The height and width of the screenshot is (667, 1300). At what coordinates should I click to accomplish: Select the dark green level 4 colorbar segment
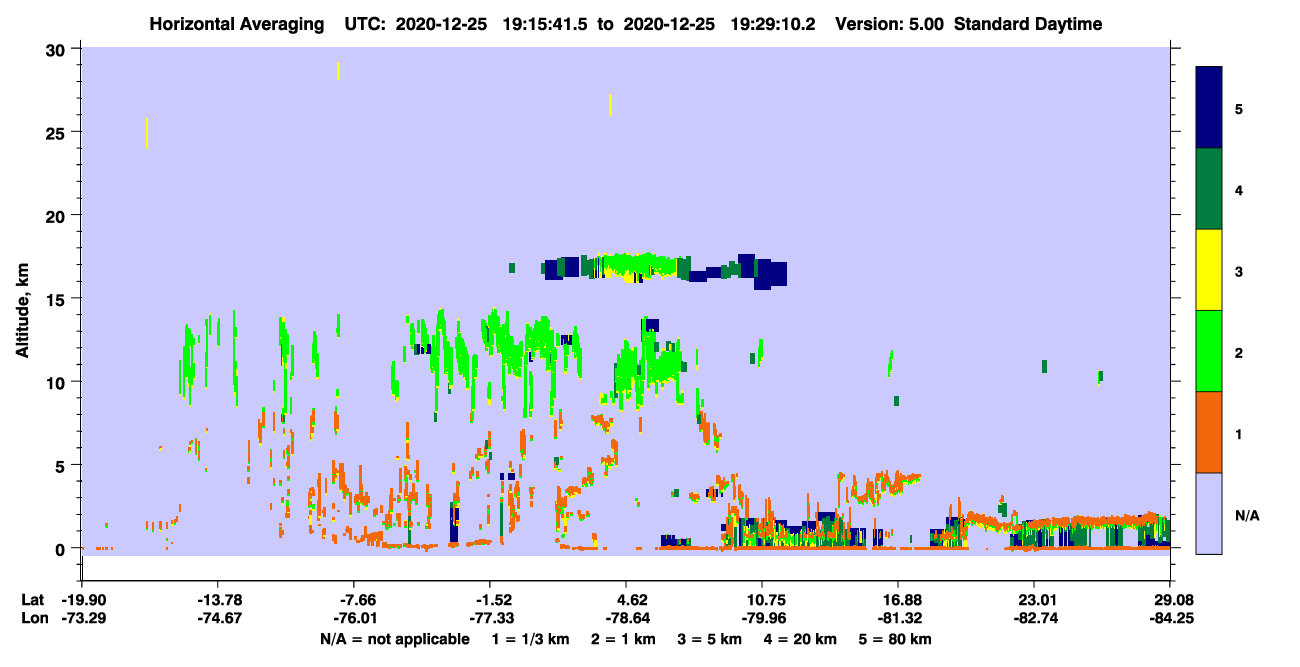tap(1209, 189)
